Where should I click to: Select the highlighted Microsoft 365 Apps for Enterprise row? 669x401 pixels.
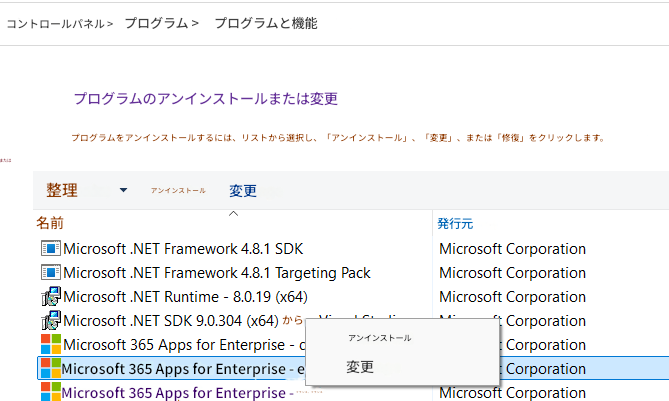[x=353, y=368]
